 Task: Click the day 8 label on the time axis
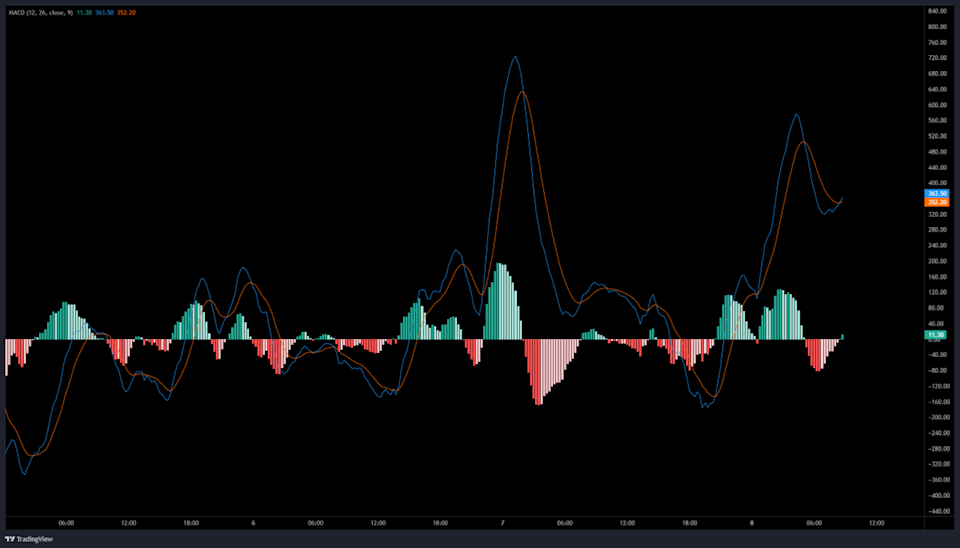click(x=752, y=523)
